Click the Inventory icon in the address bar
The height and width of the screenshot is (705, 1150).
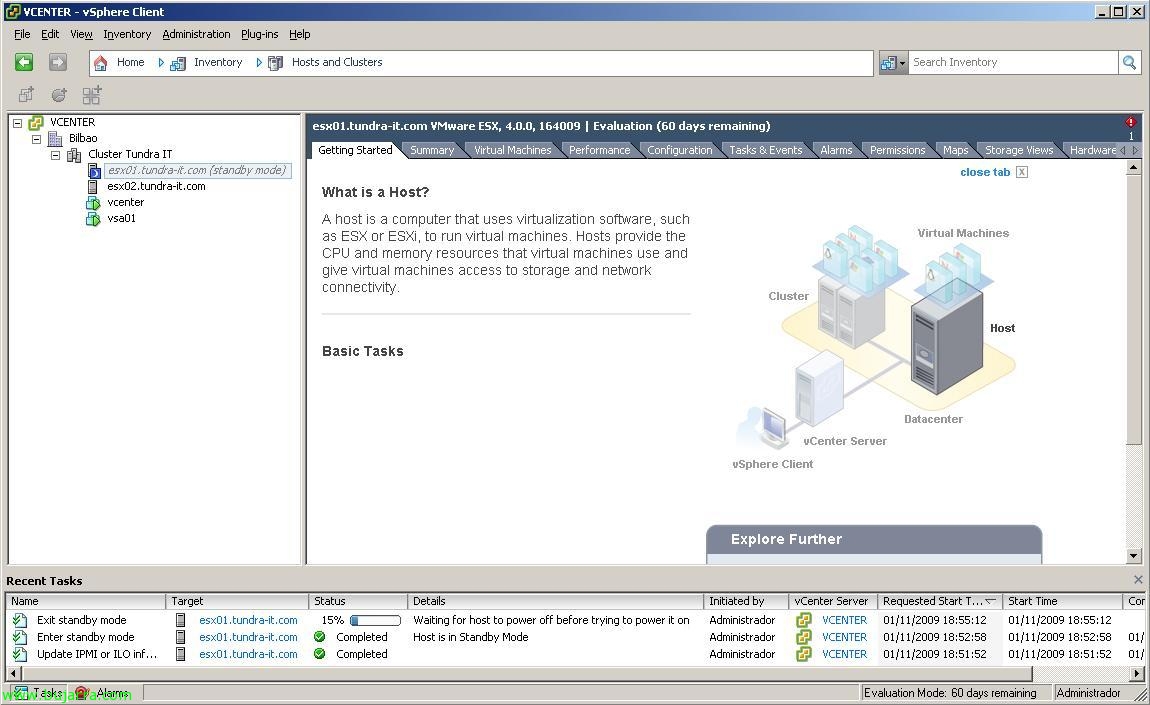click(177, 63)
